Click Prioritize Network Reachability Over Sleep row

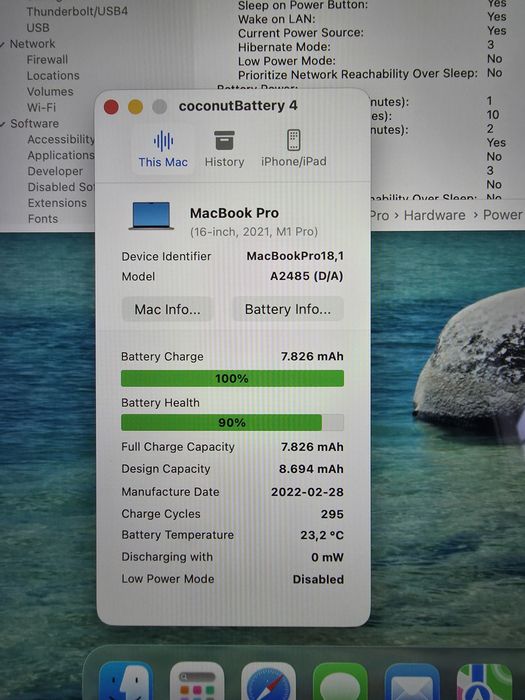tap(371, 74)
